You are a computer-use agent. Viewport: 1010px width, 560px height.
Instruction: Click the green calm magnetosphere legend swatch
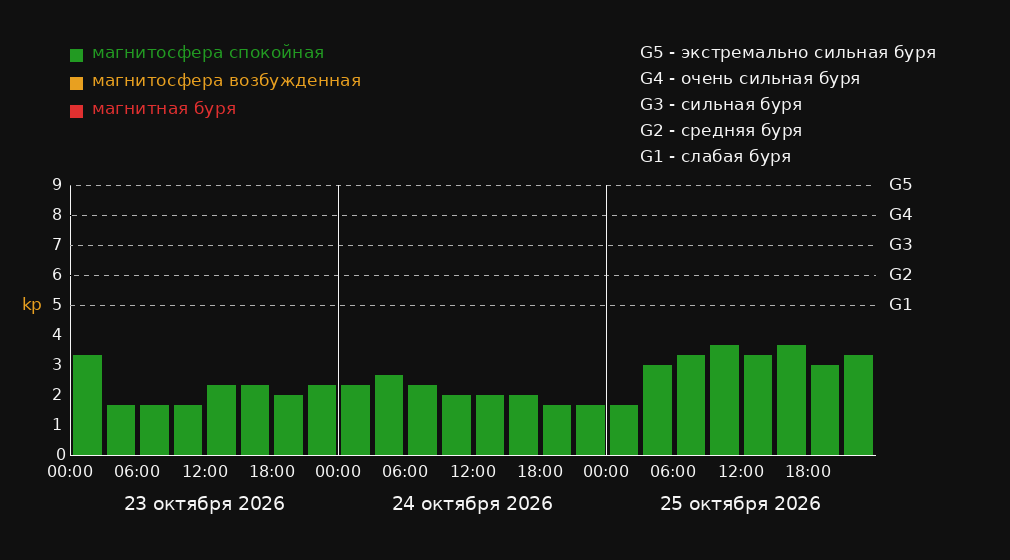(76, 55)
